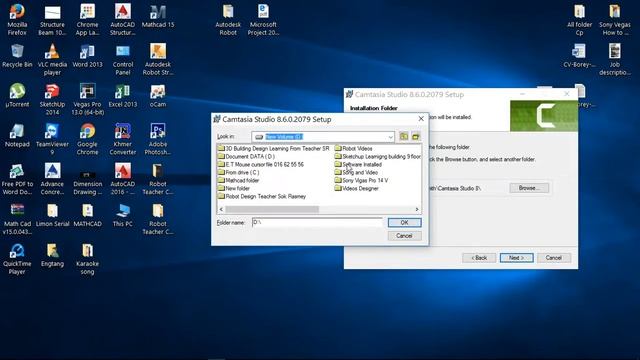Open the Recycle Bin

click(x=17, y=56)
